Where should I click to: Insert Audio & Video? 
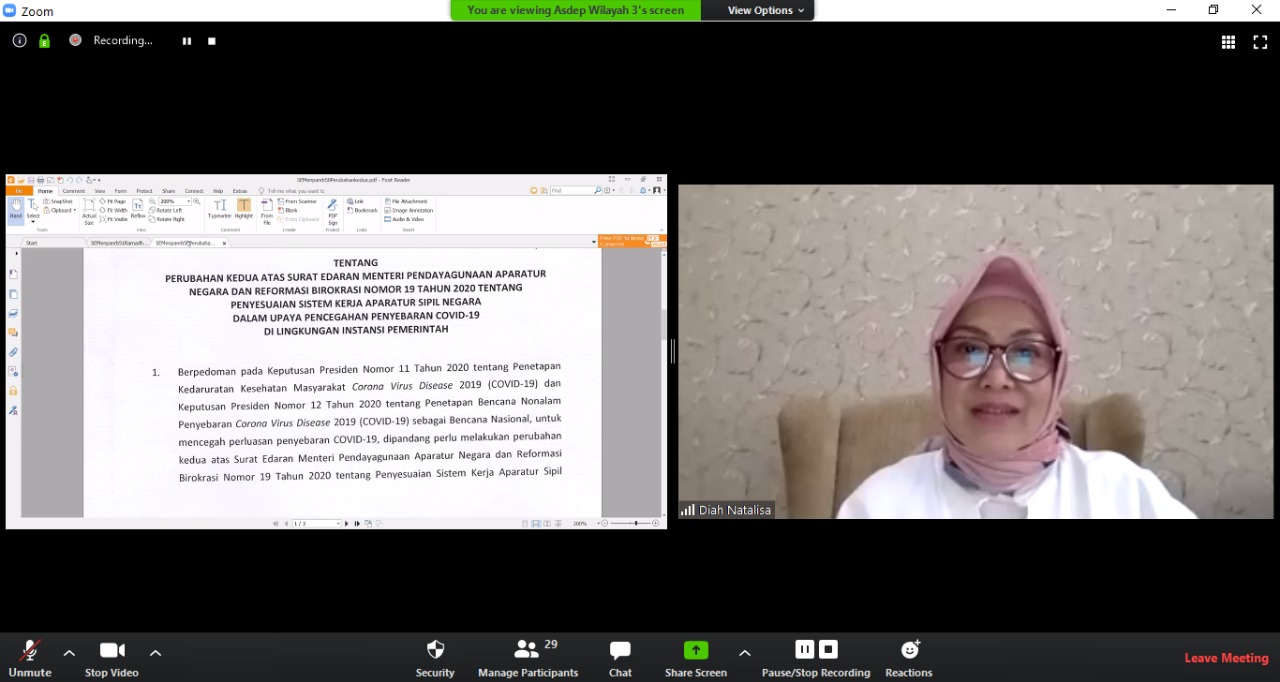click(405, 219)
